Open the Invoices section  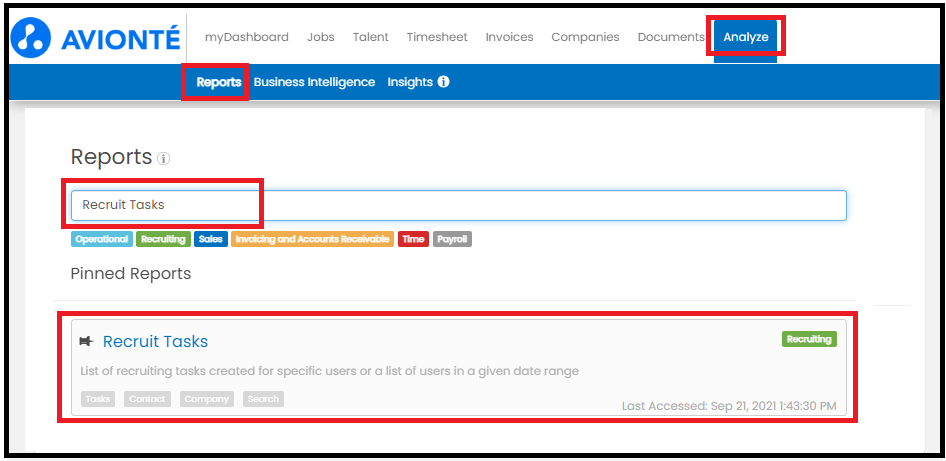click(509, 37)
